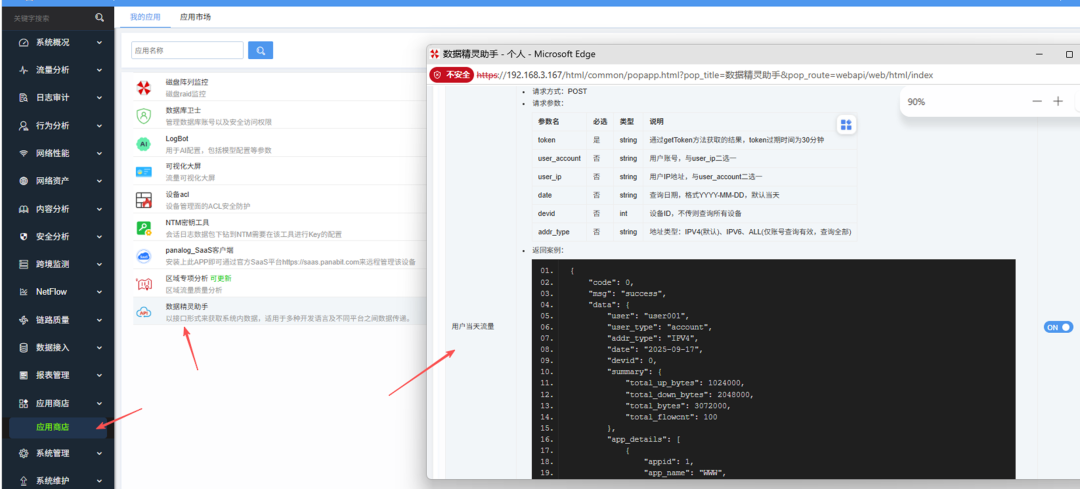
Task: Switch to the 应用市场 tab
Action: coord(195,17)
